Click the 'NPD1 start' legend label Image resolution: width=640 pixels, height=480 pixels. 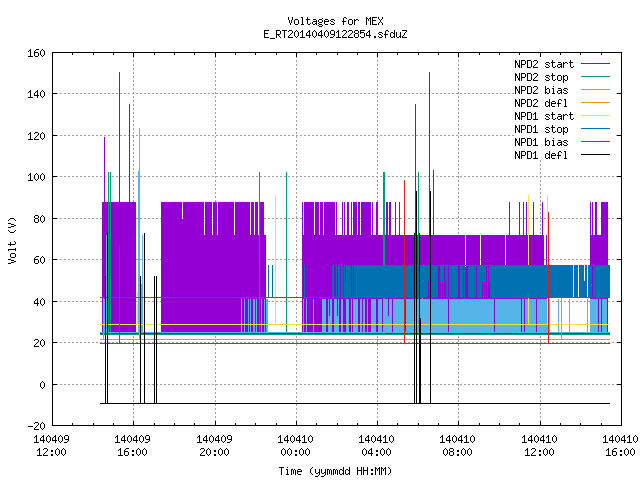click(x=544, y=116)
